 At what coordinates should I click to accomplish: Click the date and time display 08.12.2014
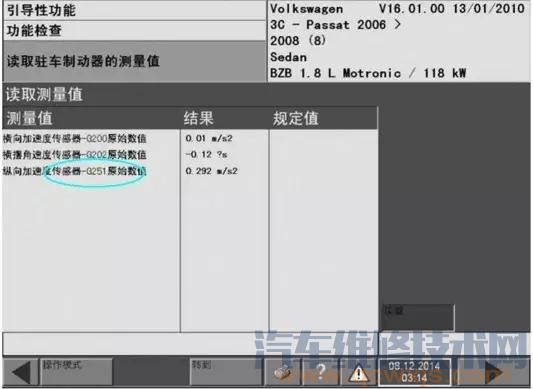click(414, 372)
